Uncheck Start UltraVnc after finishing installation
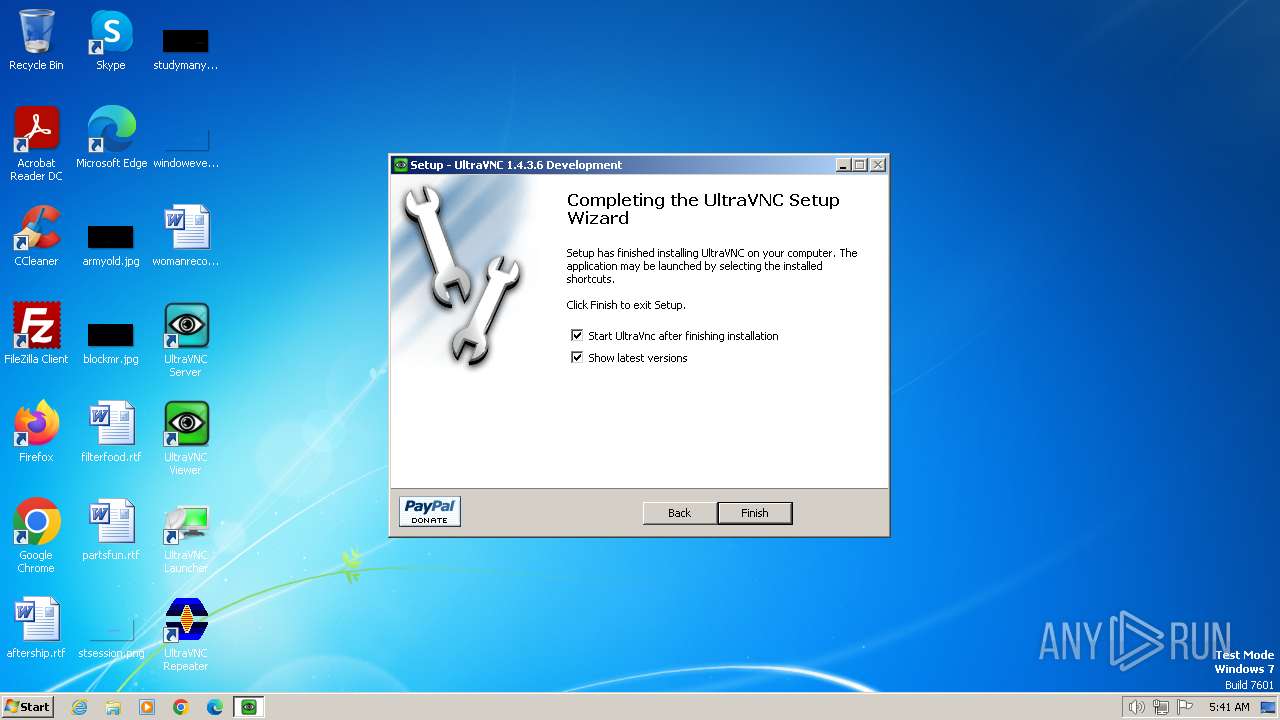This screenshot has height=720, width=1280. click(x=577, y=336)
